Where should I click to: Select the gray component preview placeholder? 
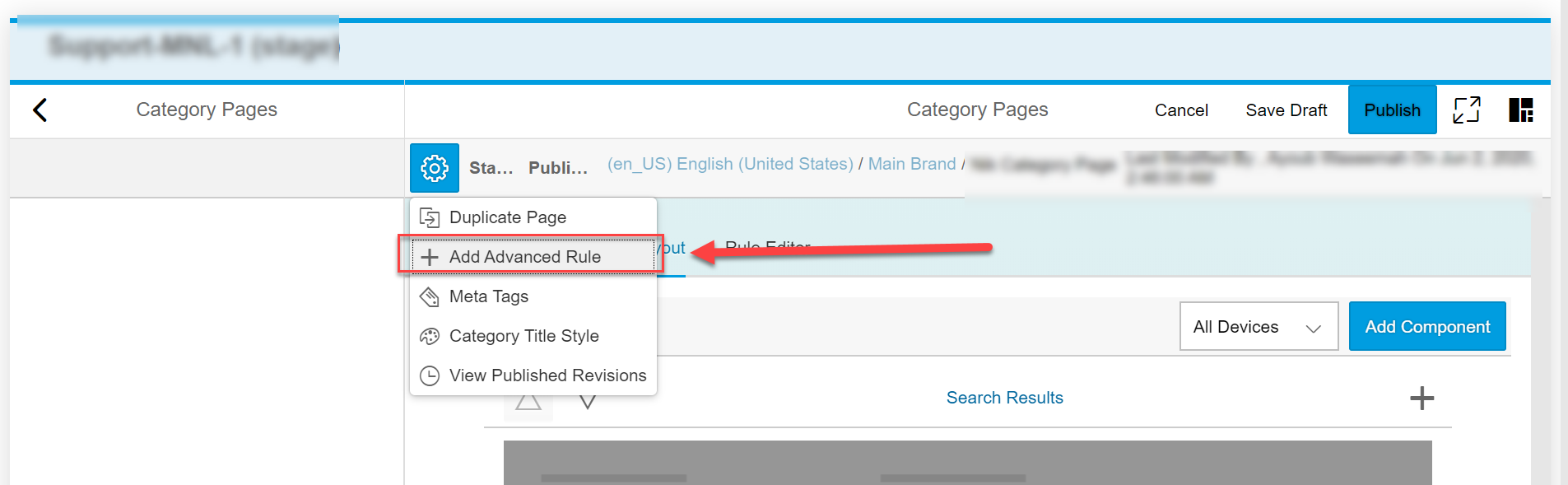(x=967, y=462)
